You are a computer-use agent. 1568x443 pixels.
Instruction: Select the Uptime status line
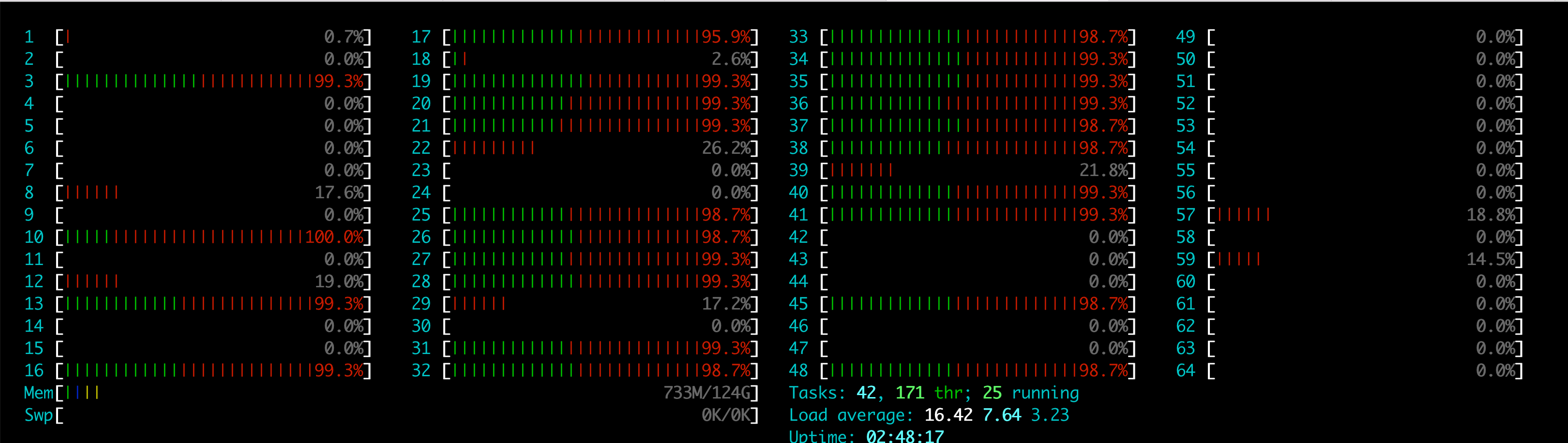[864, 436]
